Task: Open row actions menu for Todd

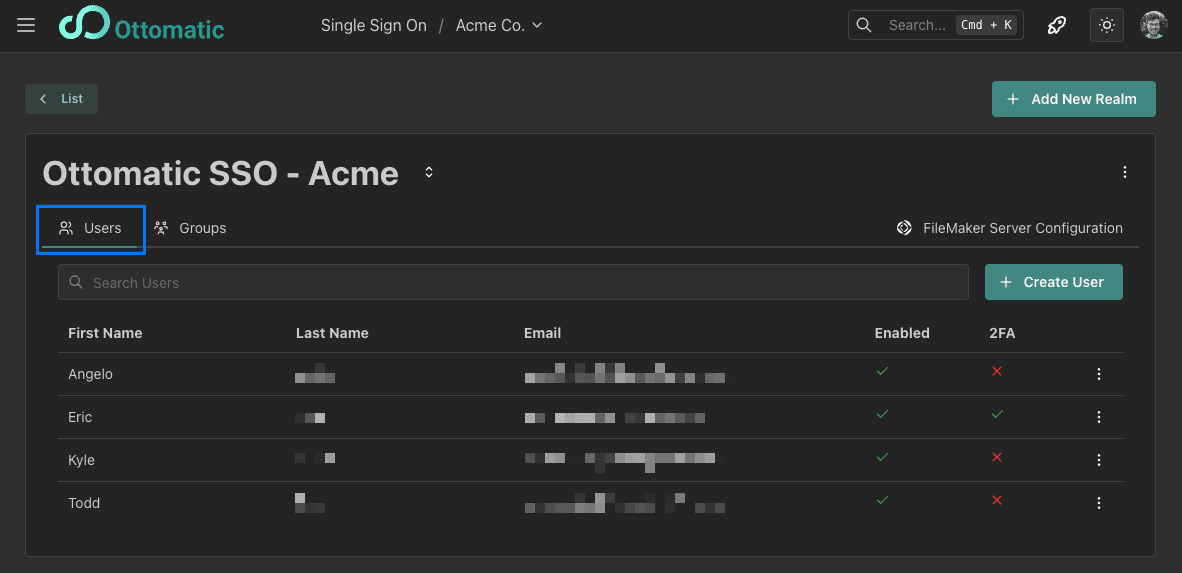Action: click(1099, 503)
